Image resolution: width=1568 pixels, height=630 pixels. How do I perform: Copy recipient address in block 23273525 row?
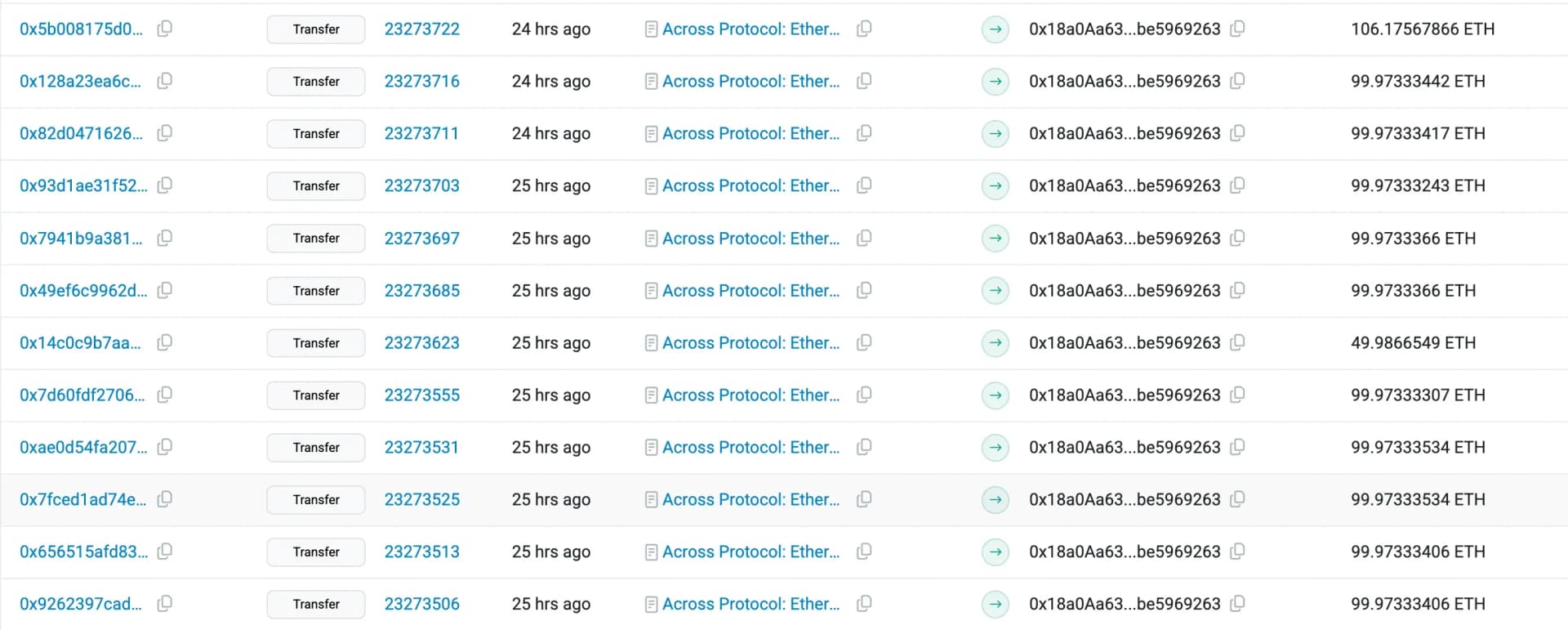(x=1237, y=499)
